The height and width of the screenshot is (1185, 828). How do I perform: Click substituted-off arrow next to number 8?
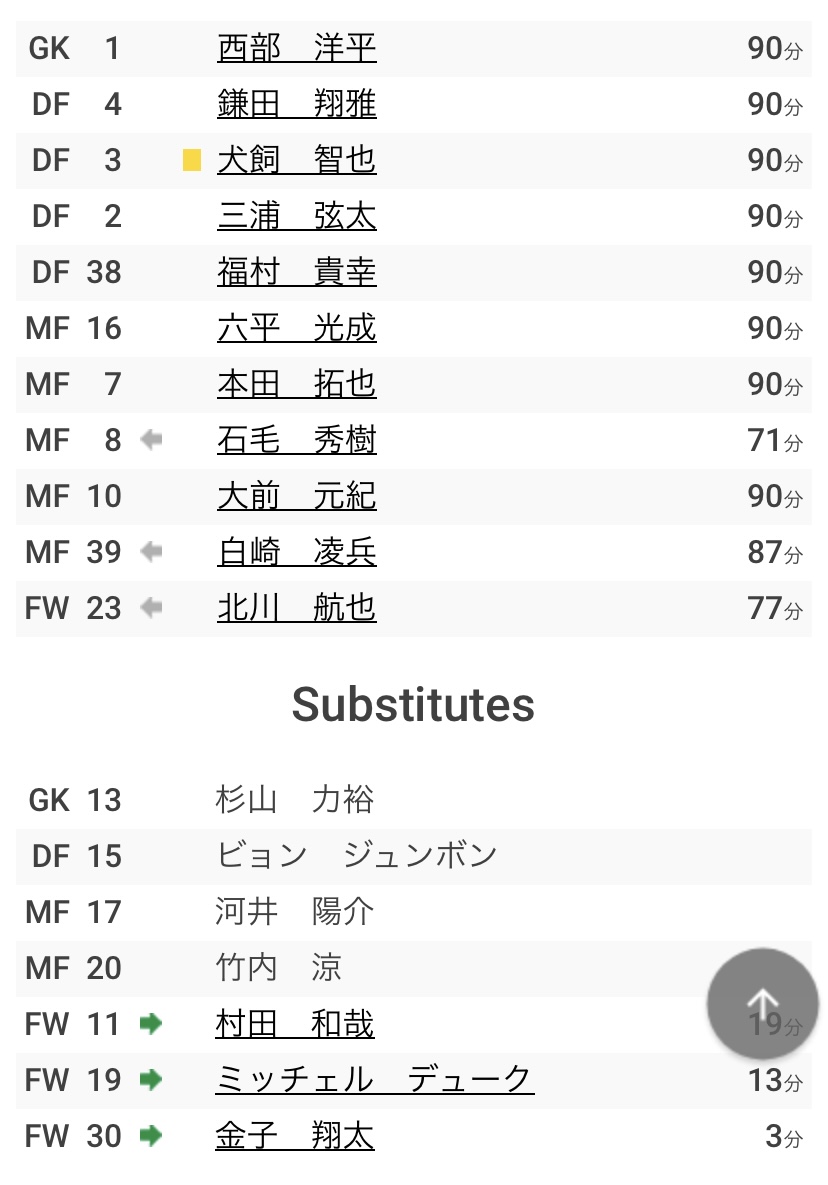click(151, 439)
